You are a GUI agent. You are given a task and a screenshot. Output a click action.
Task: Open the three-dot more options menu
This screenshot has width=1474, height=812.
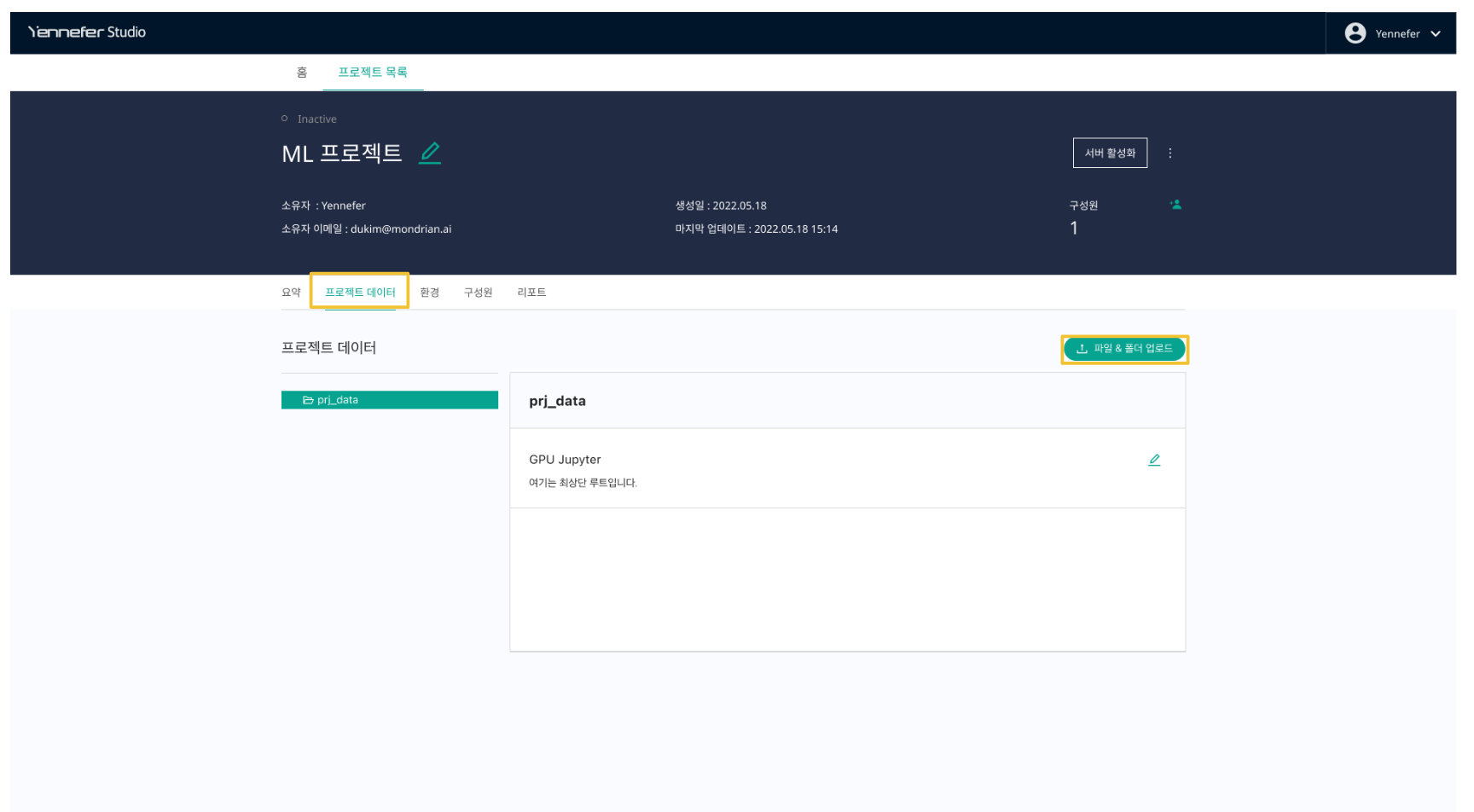(1169, 154)
